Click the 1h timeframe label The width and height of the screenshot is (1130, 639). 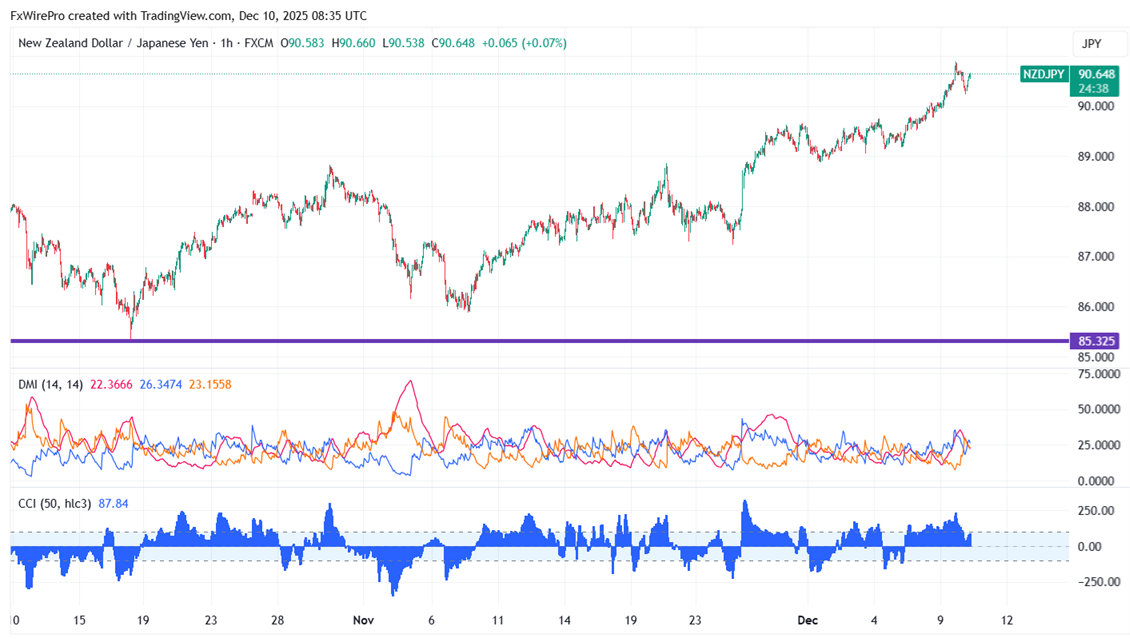click(226, 43)
